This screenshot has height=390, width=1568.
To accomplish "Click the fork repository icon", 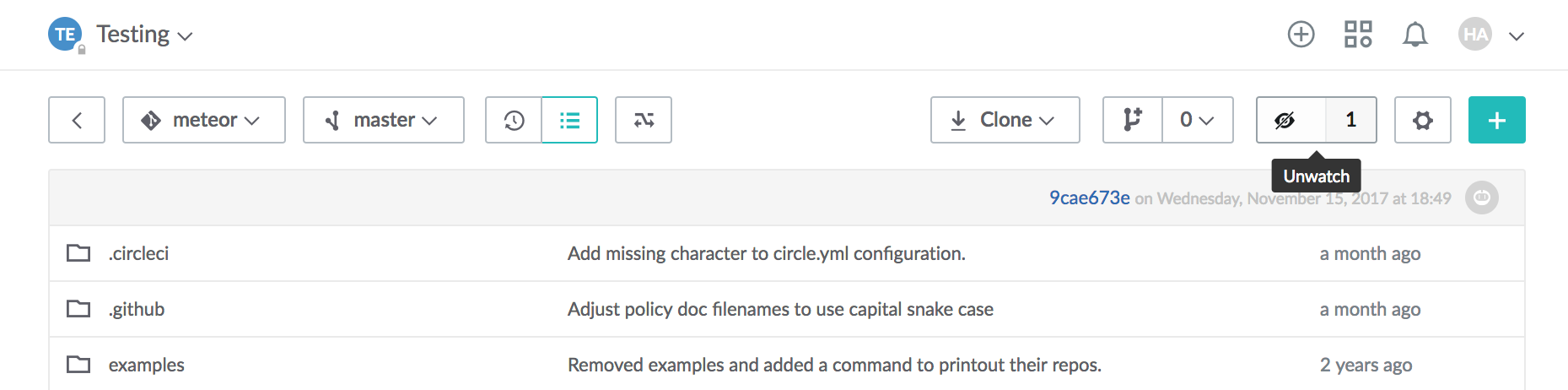I will tap(1132, 120).
